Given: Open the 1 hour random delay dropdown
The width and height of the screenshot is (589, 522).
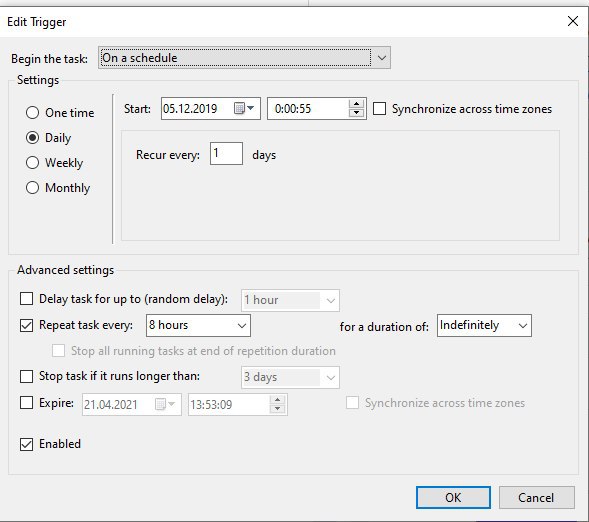Looking at the screenshot, I should coord(290,300).
